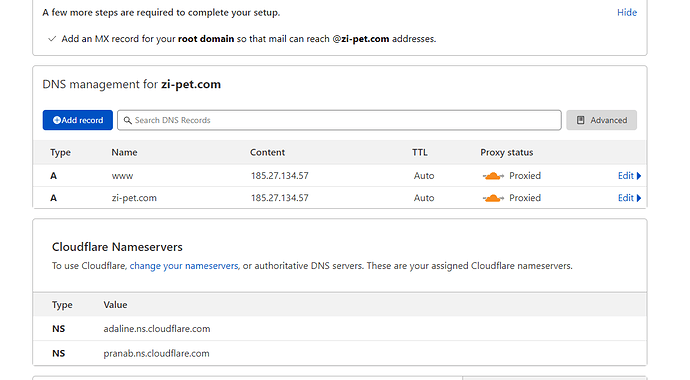
Task: Click NS type in pranab row
Action: pyautogui.click(x=58, y=353)
